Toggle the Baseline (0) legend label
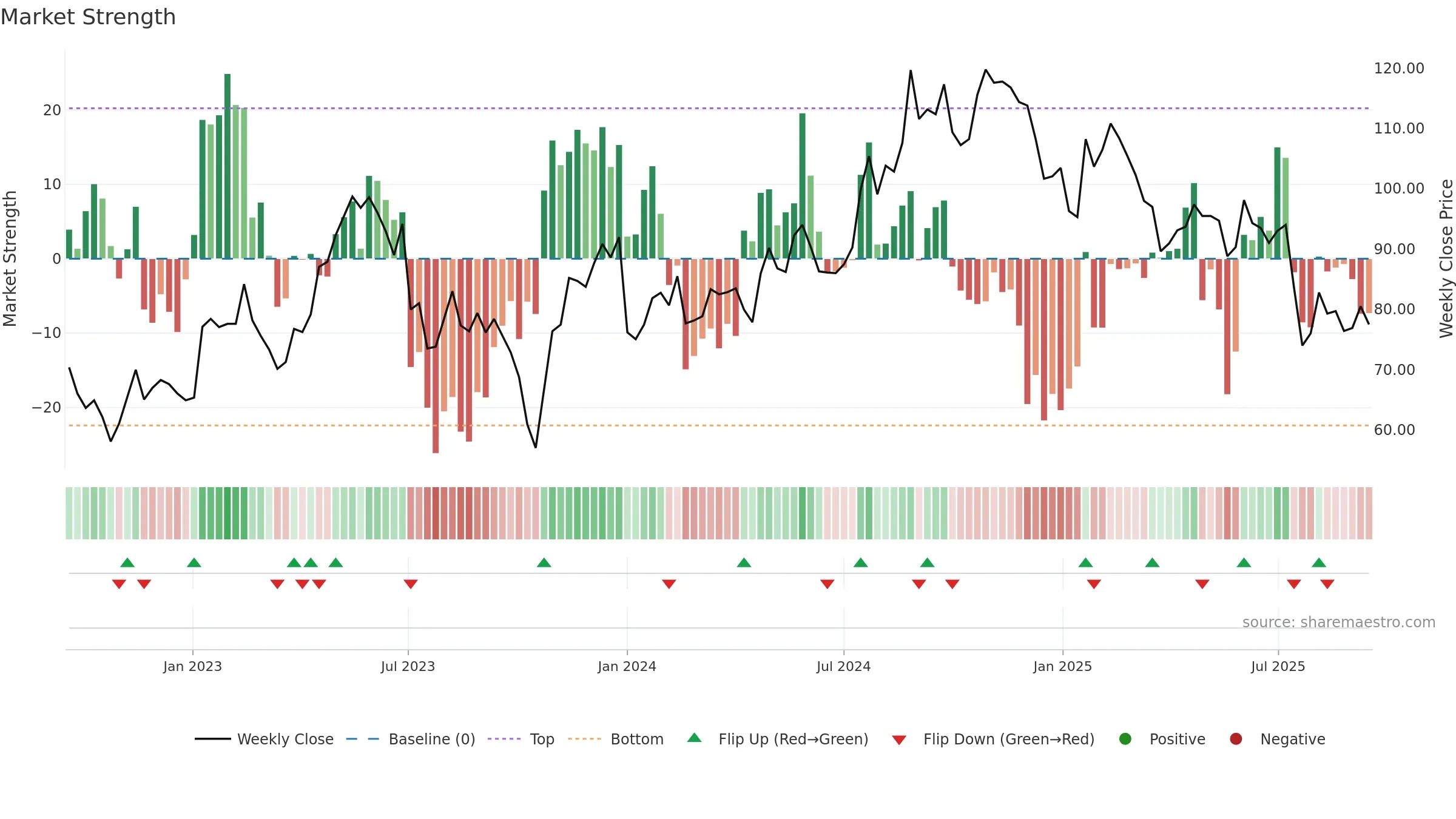This screenshot has height=819, width=1456. (x=432, y=740)
